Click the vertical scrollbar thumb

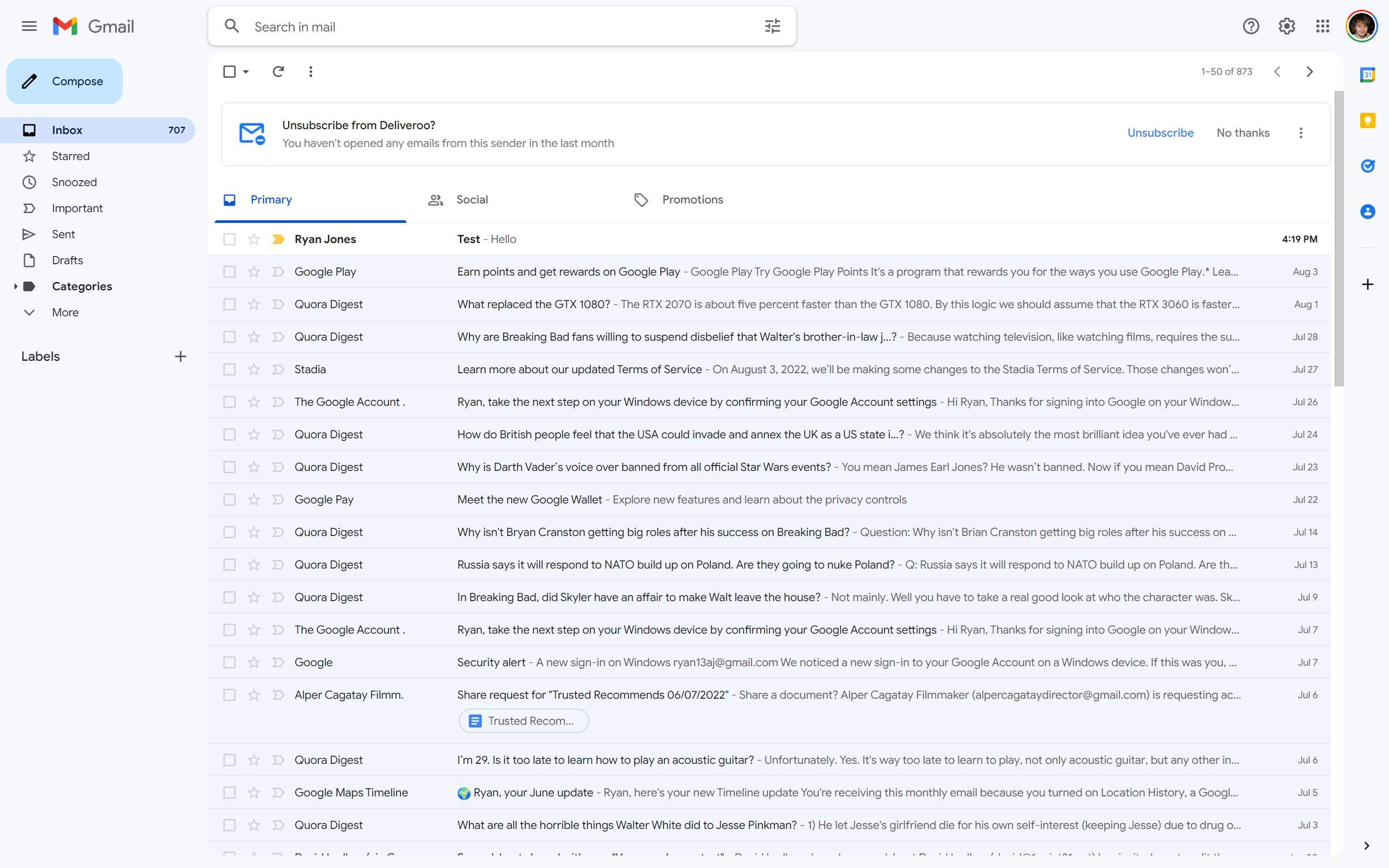point(1339,238)
